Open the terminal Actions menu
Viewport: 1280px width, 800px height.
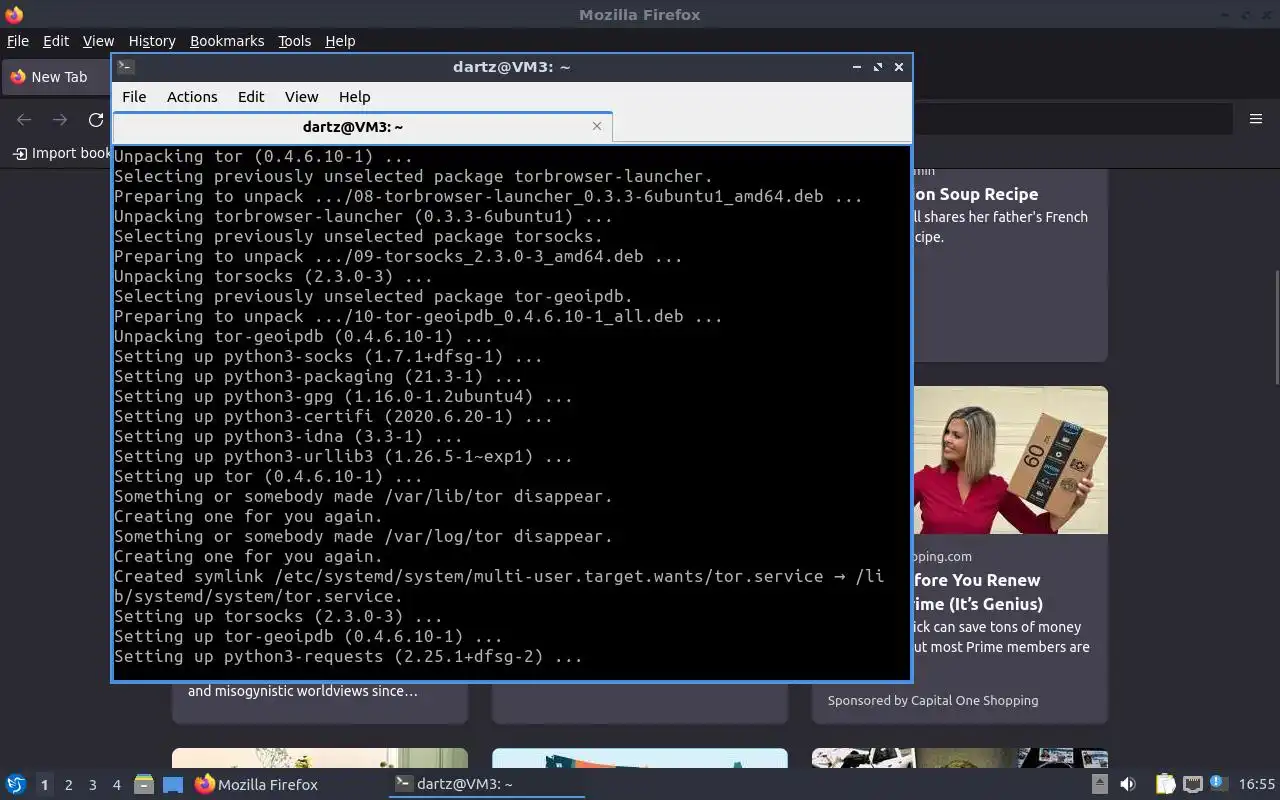pos(192,97)
